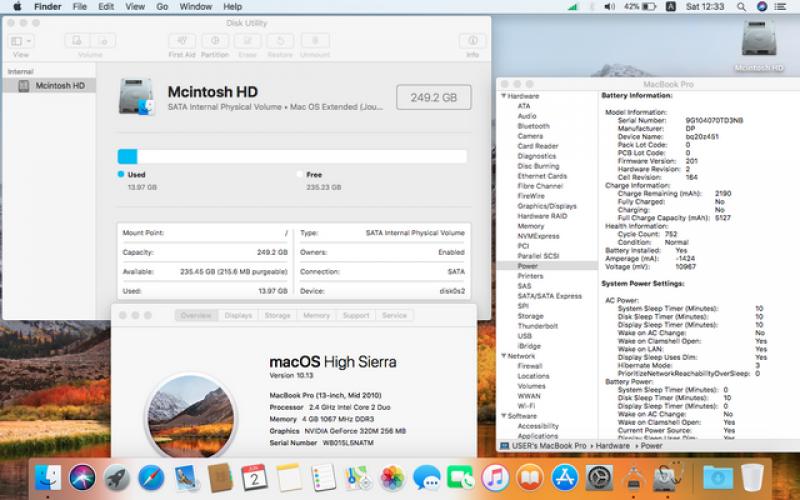Open the Window menu
Screen dimensions: 800x500
point(195,7)
